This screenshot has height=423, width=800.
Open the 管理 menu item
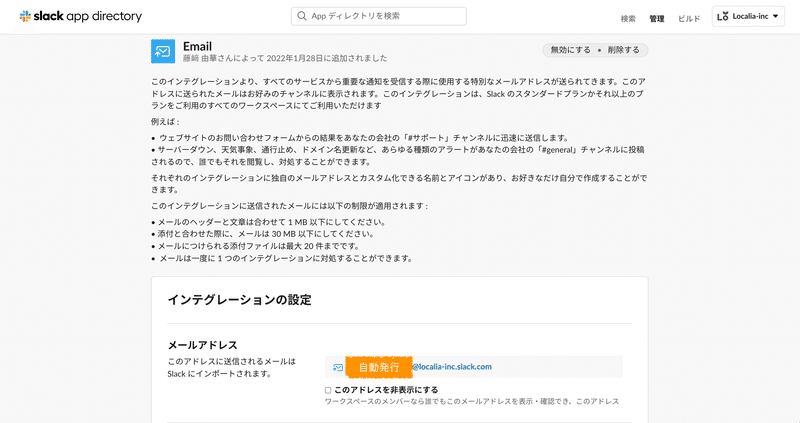[657, 18]
